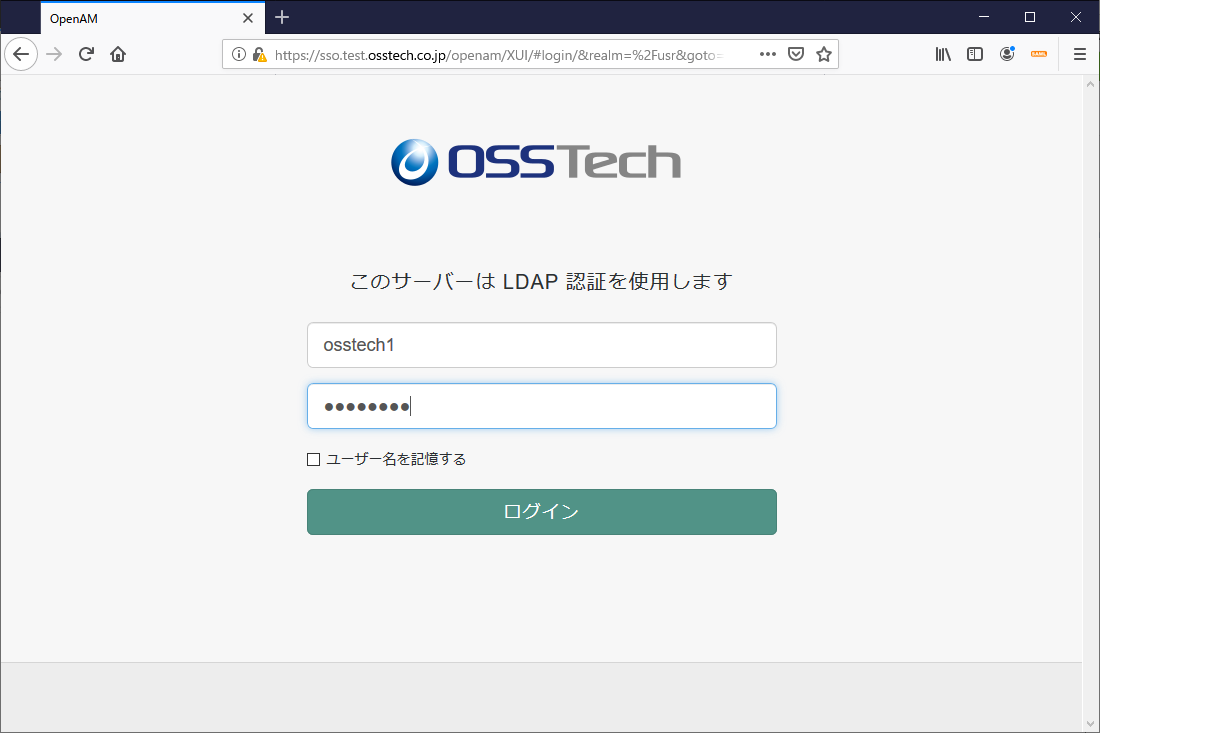Open a new browser tab
The width and height of the screenshot is (1228, 733).
coord(282,17)
